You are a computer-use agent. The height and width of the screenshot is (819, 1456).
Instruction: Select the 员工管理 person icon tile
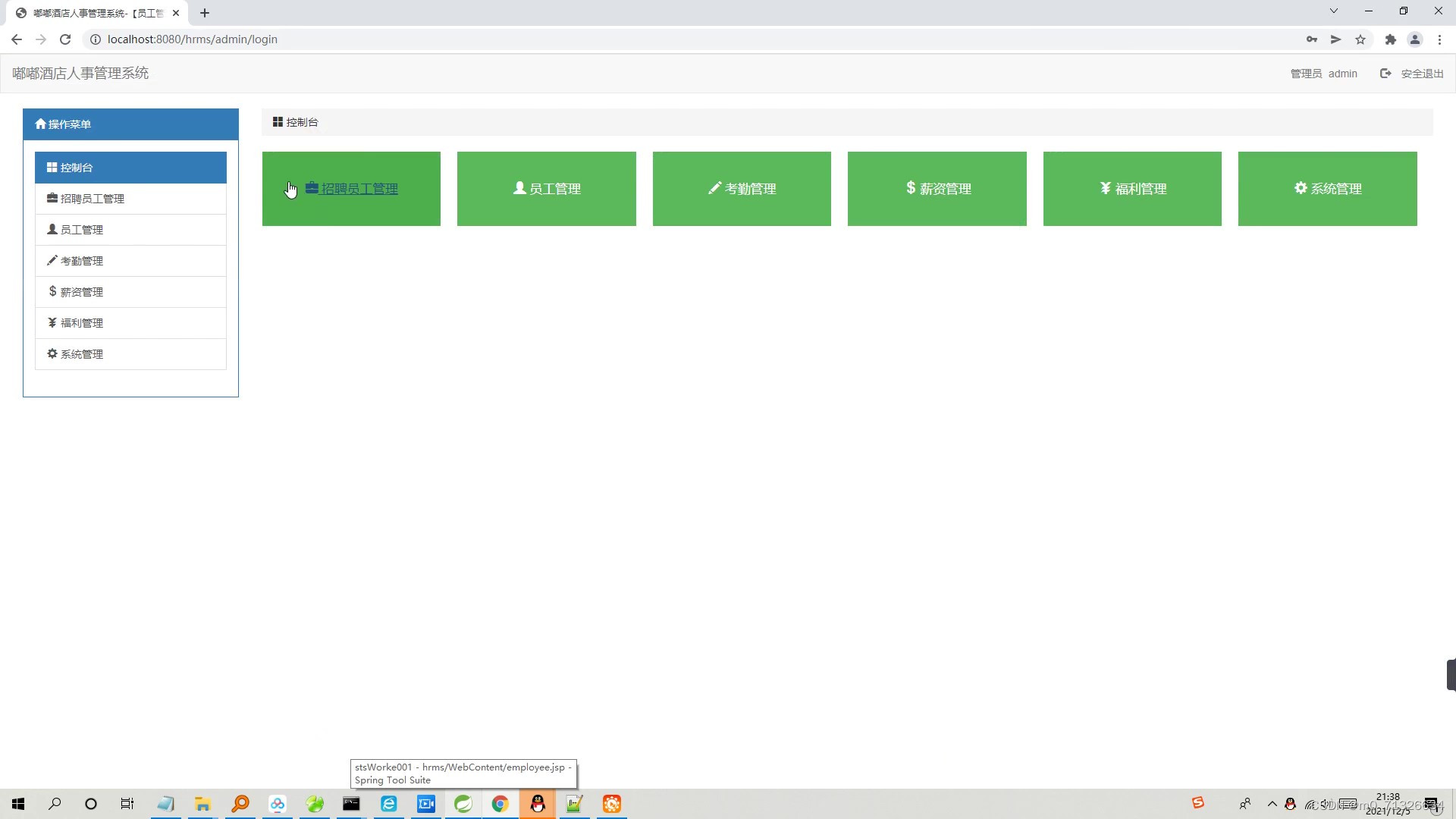(x=546, y=188)
